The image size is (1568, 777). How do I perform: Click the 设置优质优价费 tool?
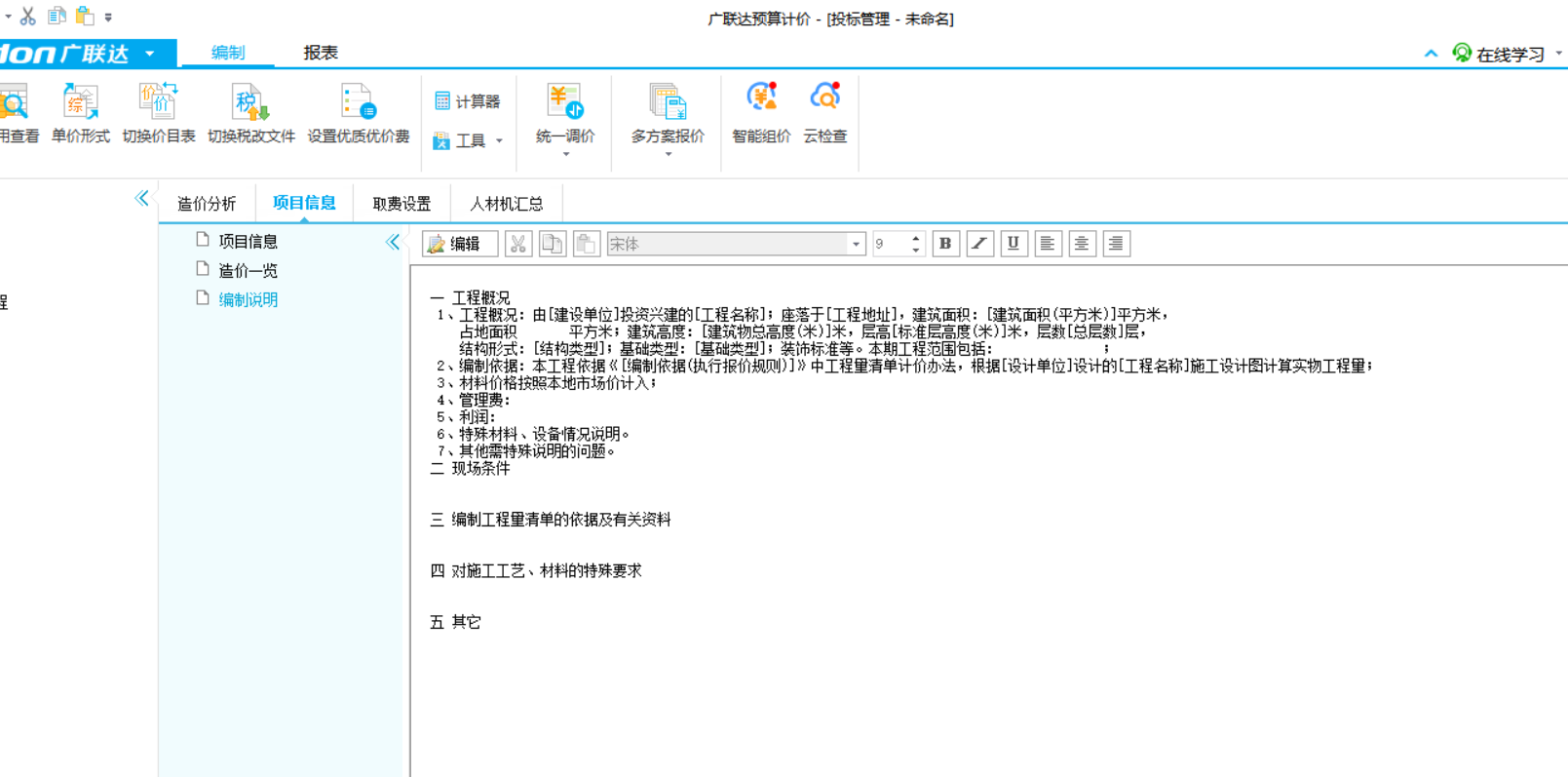[359, 115]
